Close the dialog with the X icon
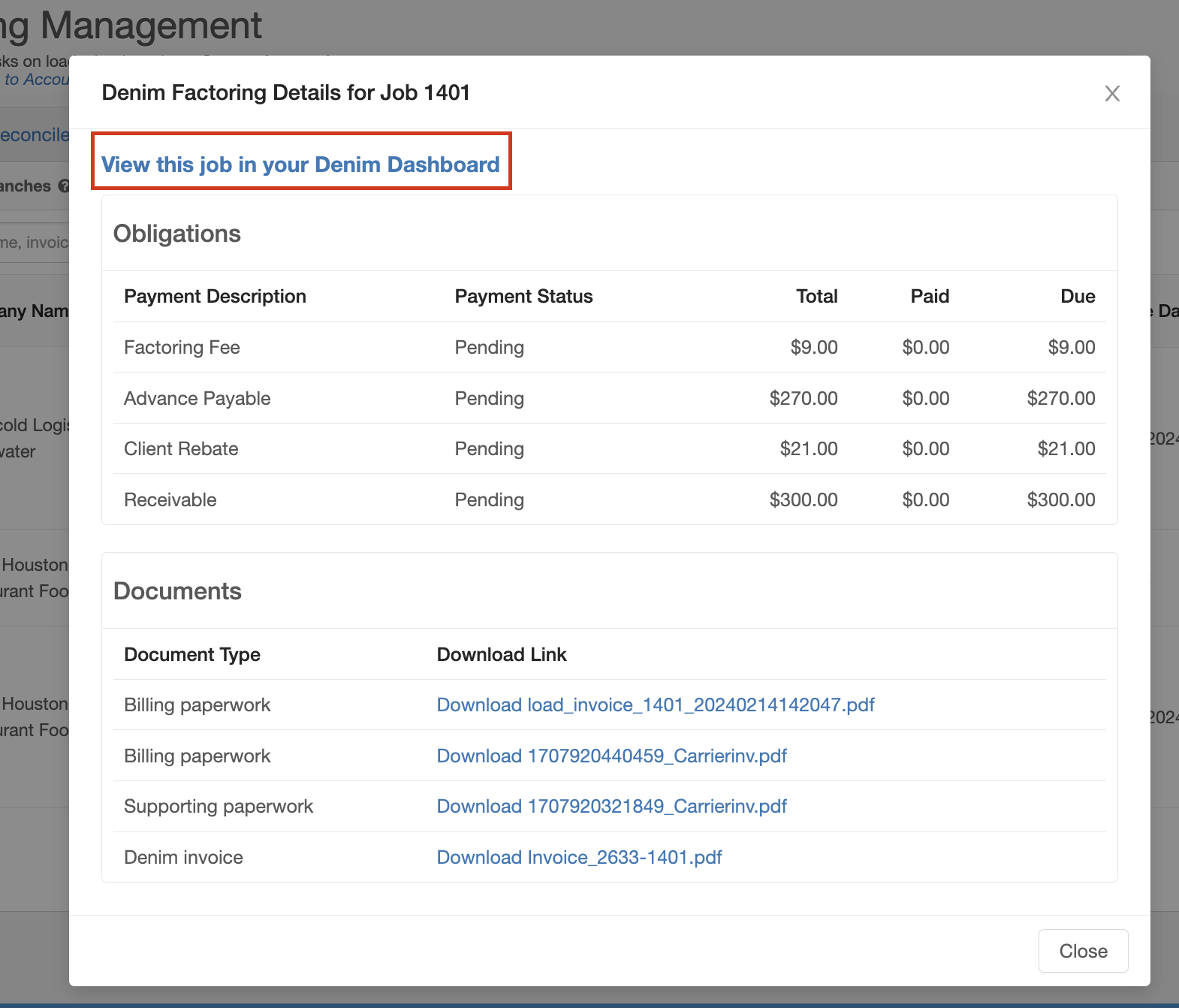The image size is (1179, 1008). coord(1112,93)
